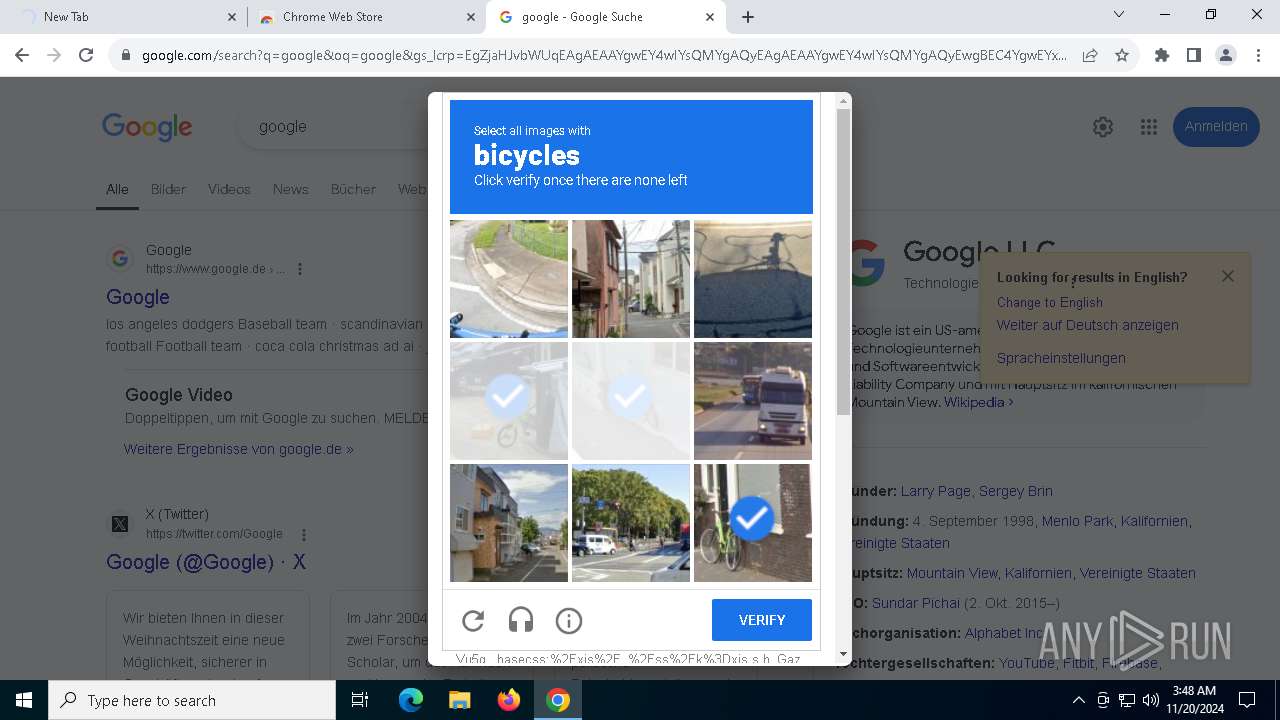Image resolution: width=1280 pixels, height=720 pixels.
Task: Select the tree-lined crosswalk captcha tile
Action: tap(631, 523)
